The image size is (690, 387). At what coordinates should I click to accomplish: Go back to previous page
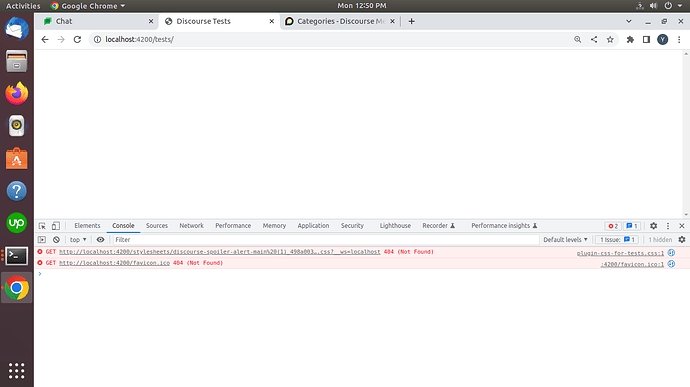[45, 40]
